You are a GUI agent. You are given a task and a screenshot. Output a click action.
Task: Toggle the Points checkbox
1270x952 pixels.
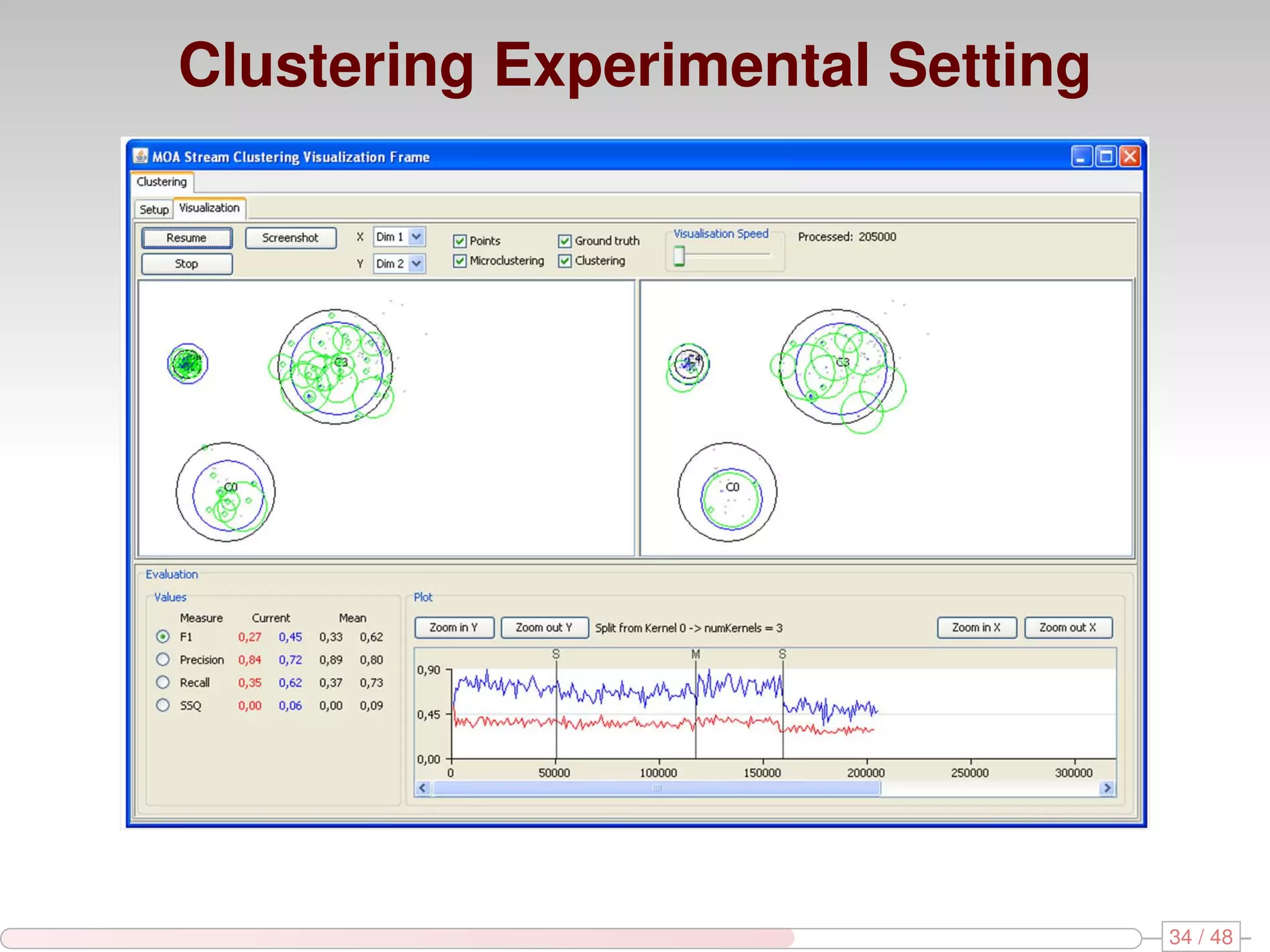(x=460, y=241)
